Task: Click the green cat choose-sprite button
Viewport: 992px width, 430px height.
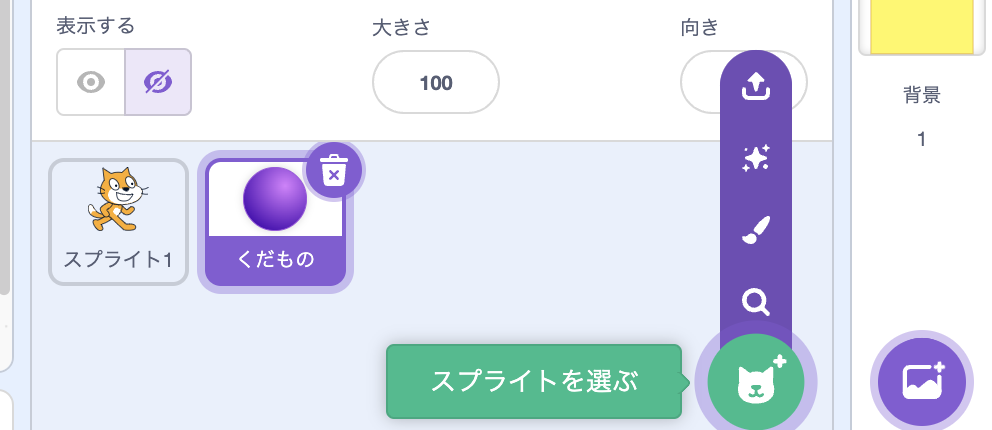Action: 756,383
